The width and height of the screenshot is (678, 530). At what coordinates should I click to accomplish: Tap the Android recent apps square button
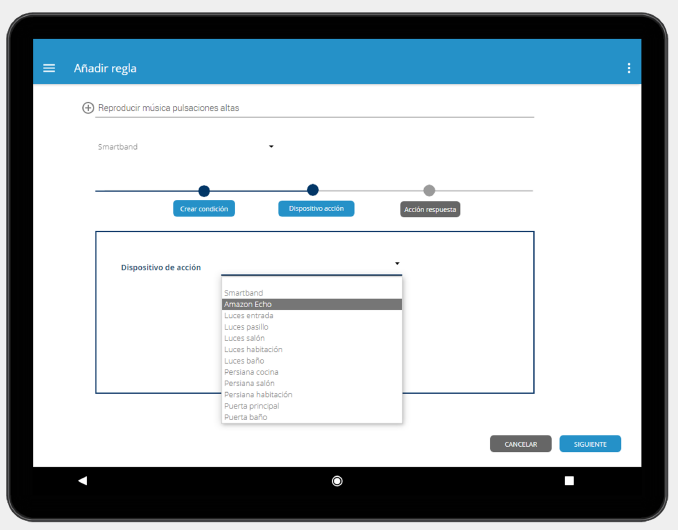pos(569,481)
